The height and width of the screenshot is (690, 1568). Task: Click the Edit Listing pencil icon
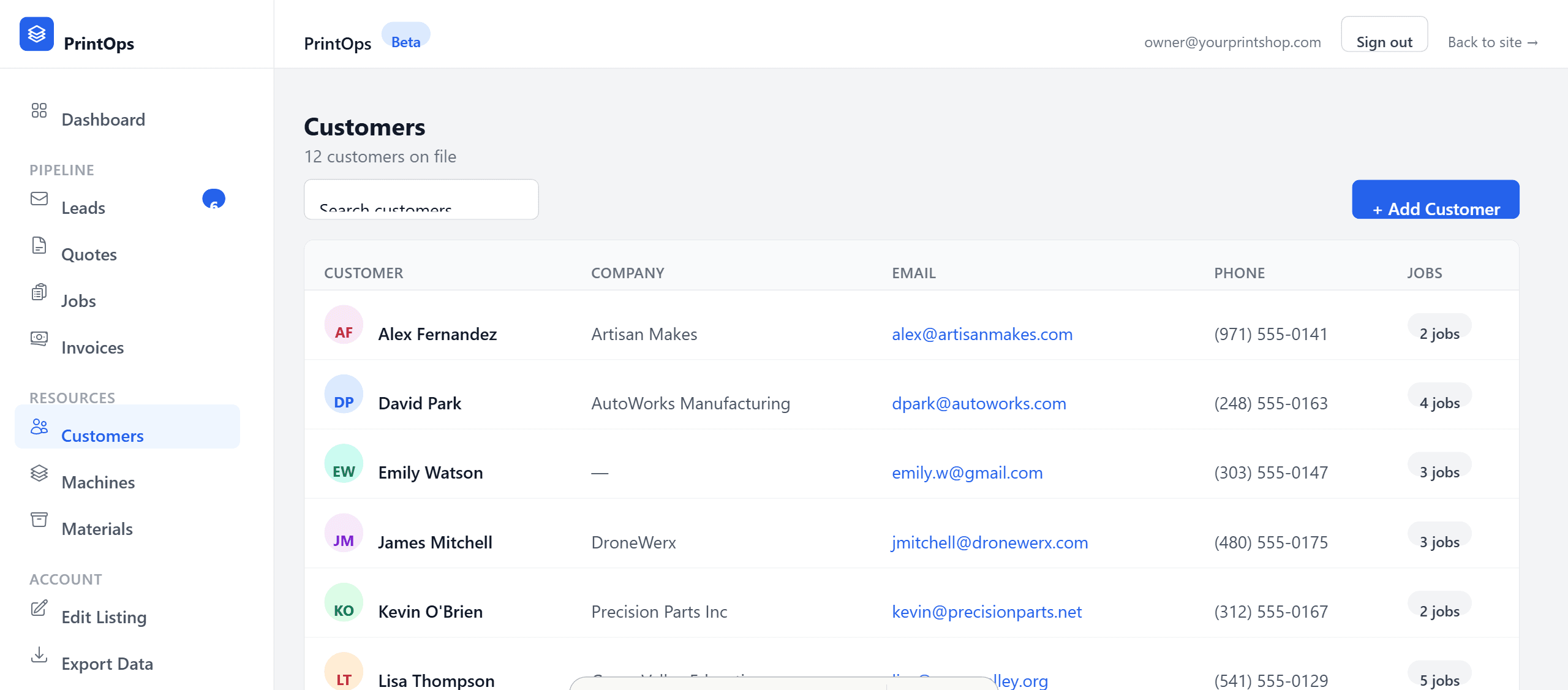pyautogui.click(x=39, y=608)
